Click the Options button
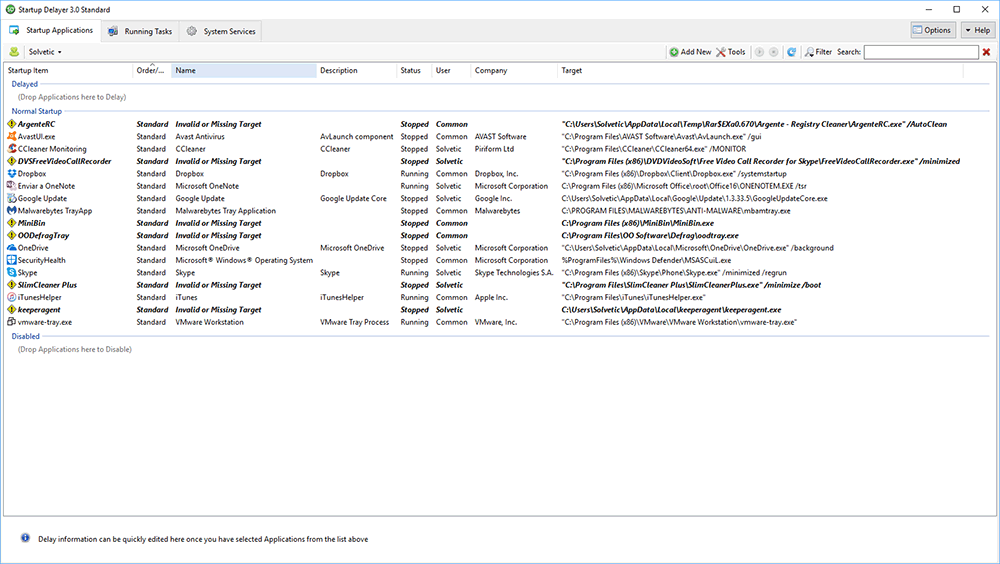The height and width of the screenshot is (564, 1000). pyautogui.click(x=933, y=30)
